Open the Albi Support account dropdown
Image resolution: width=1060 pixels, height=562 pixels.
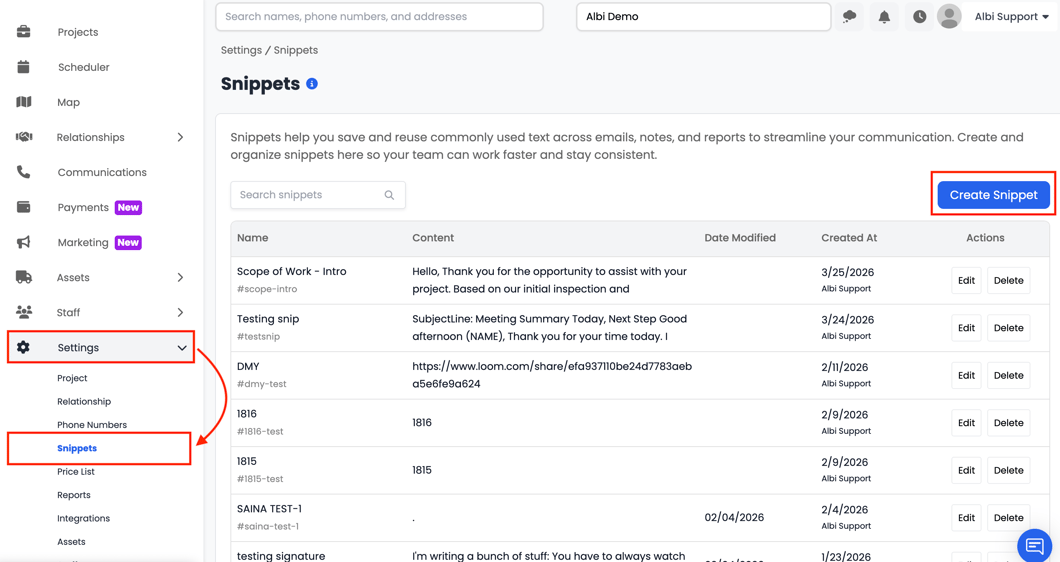[x=1011, y=17]
